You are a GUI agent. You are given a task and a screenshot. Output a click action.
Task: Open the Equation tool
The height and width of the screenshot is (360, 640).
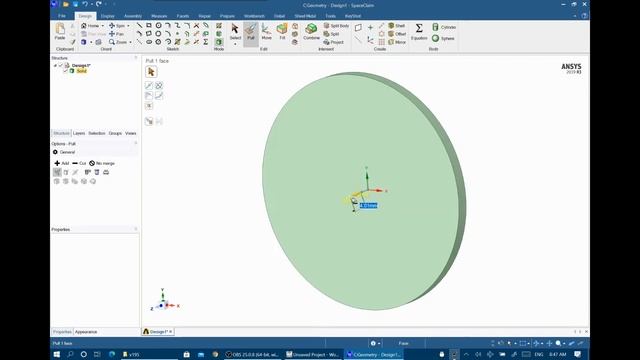(419, 32)
